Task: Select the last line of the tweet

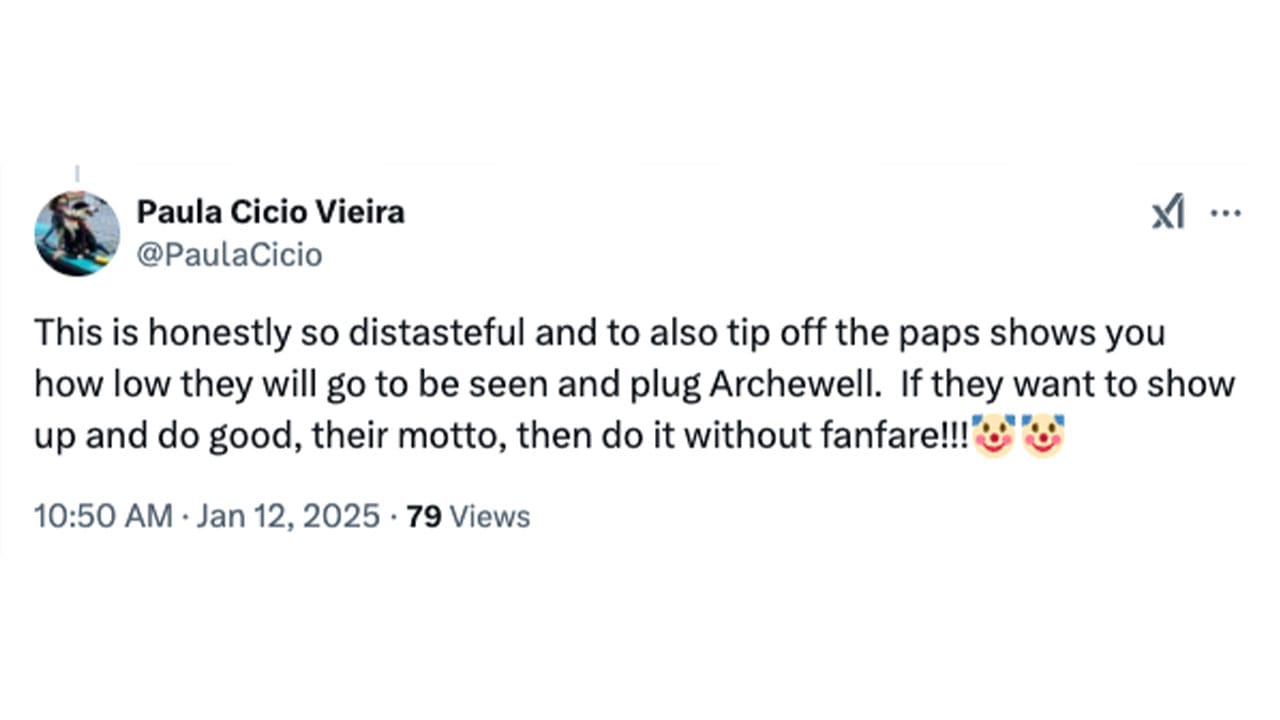Action: click(500, 436)
